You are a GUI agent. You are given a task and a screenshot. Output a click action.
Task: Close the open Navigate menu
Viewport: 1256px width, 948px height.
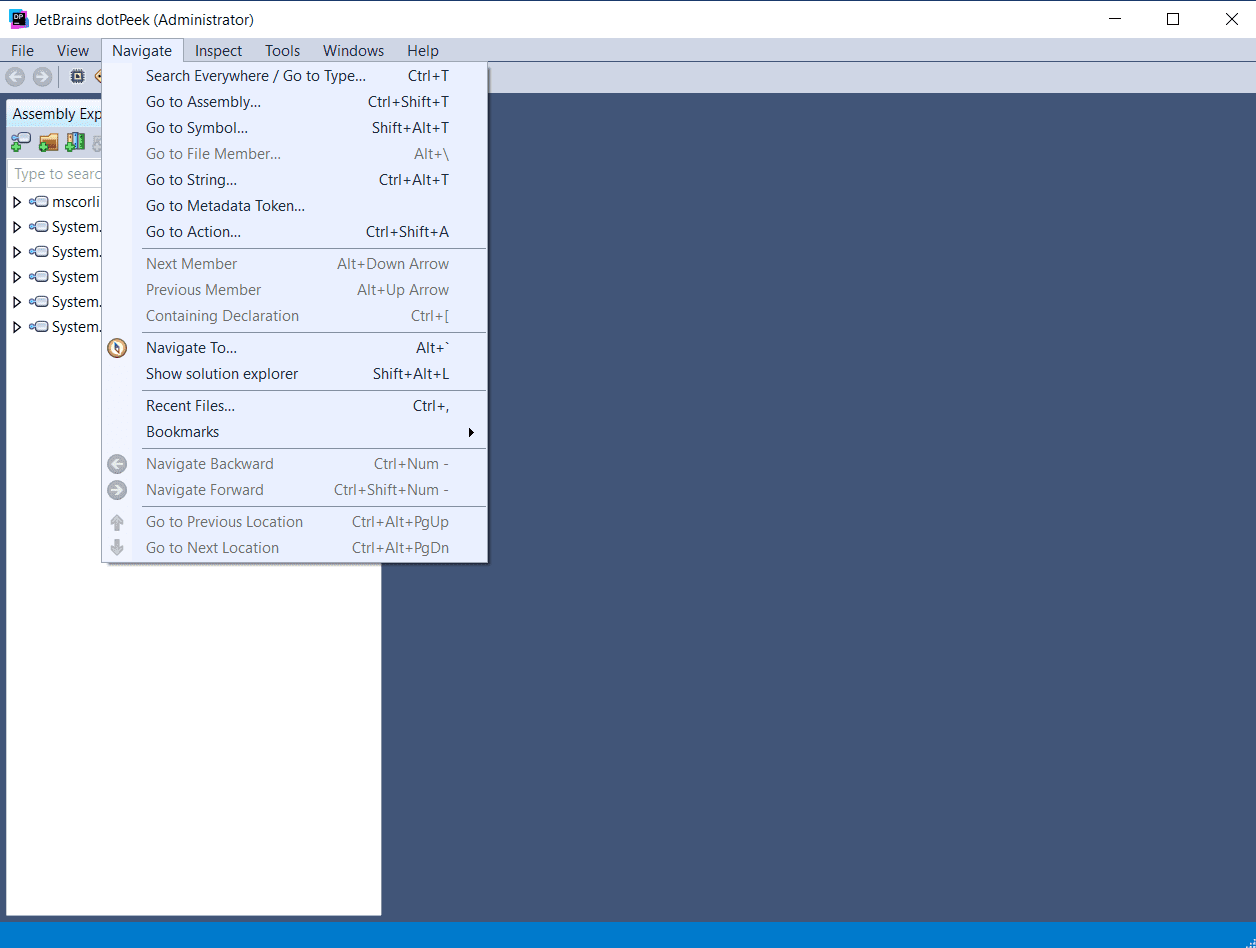142,51
